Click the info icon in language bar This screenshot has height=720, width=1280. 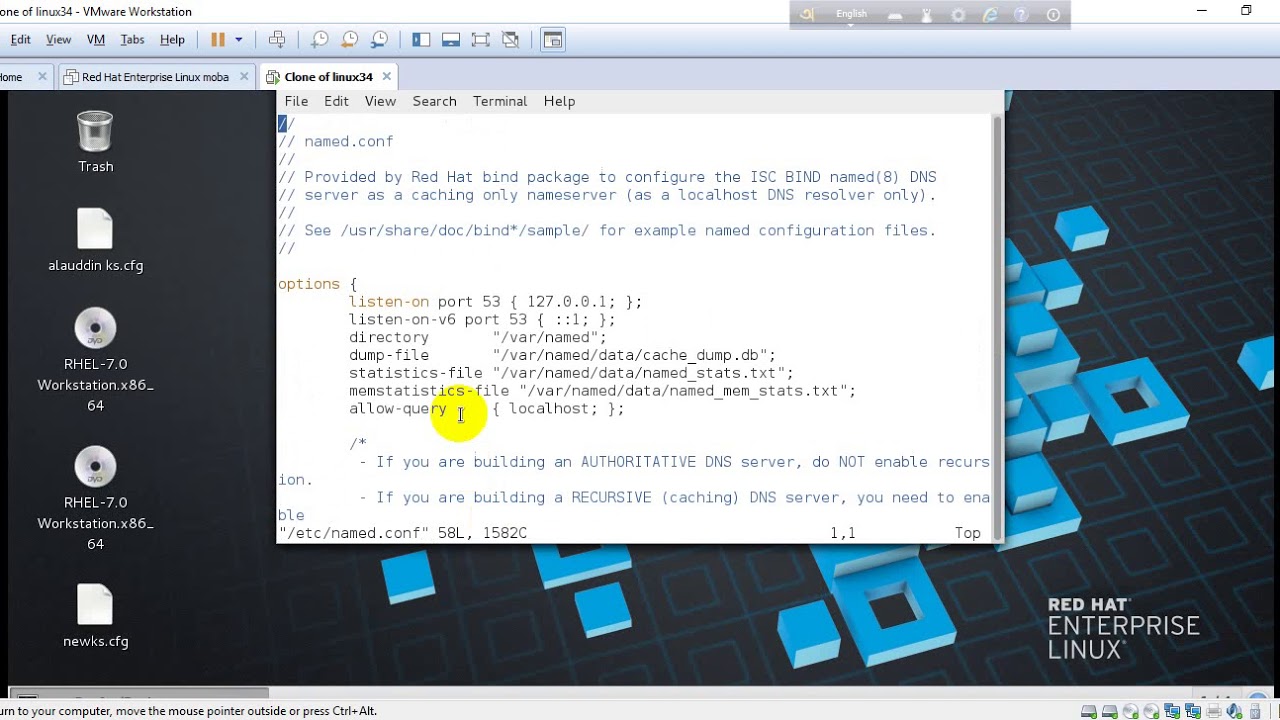(x=1053, y=15)
